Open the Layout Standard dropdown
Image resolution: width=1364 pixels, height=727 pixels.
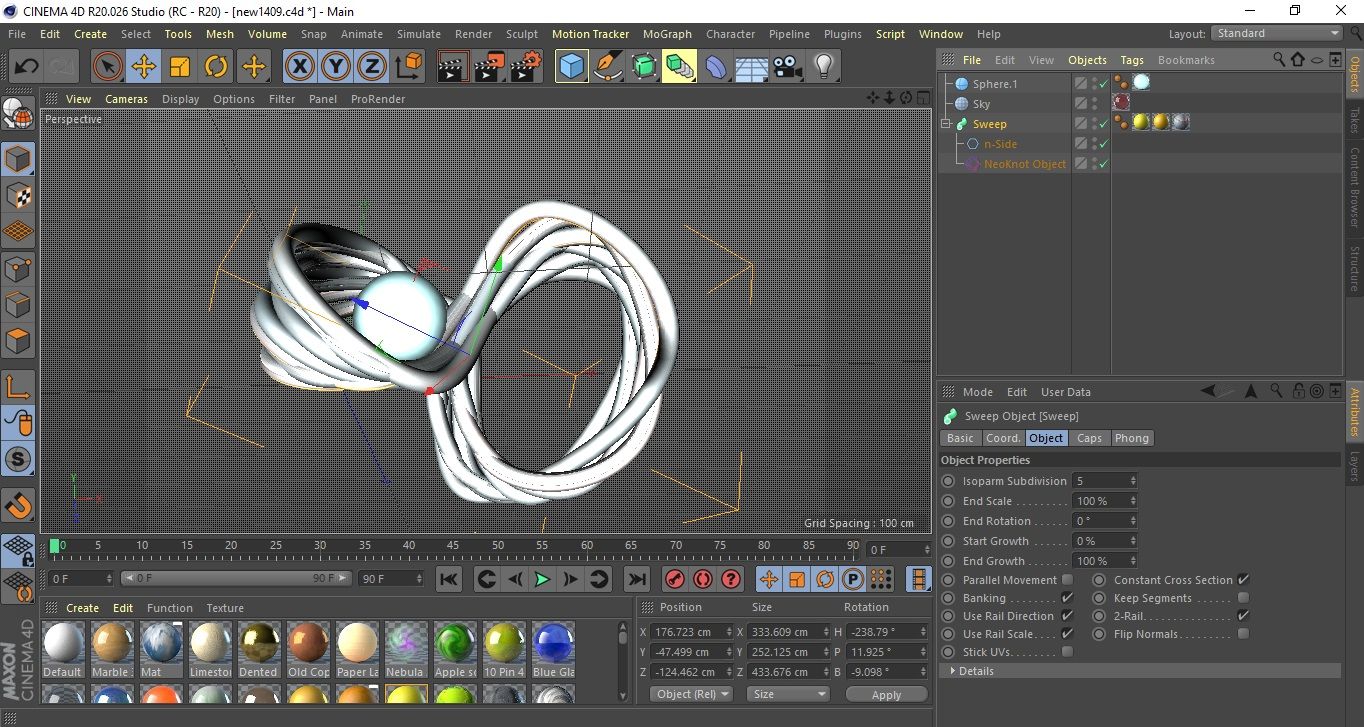[1277, 33]
